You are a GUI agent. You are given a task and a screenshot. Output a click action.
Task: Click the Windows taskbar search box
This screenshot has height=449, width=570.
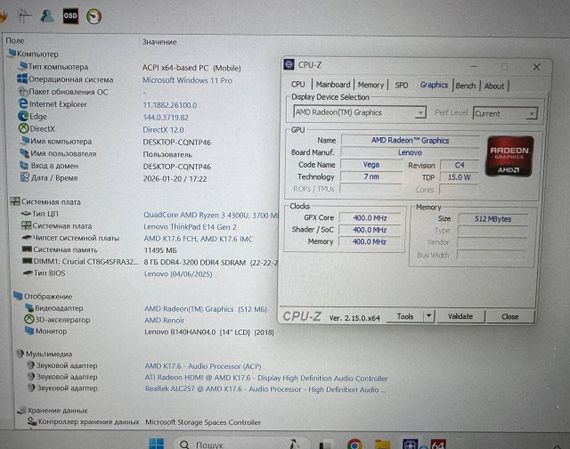point(242,444)
